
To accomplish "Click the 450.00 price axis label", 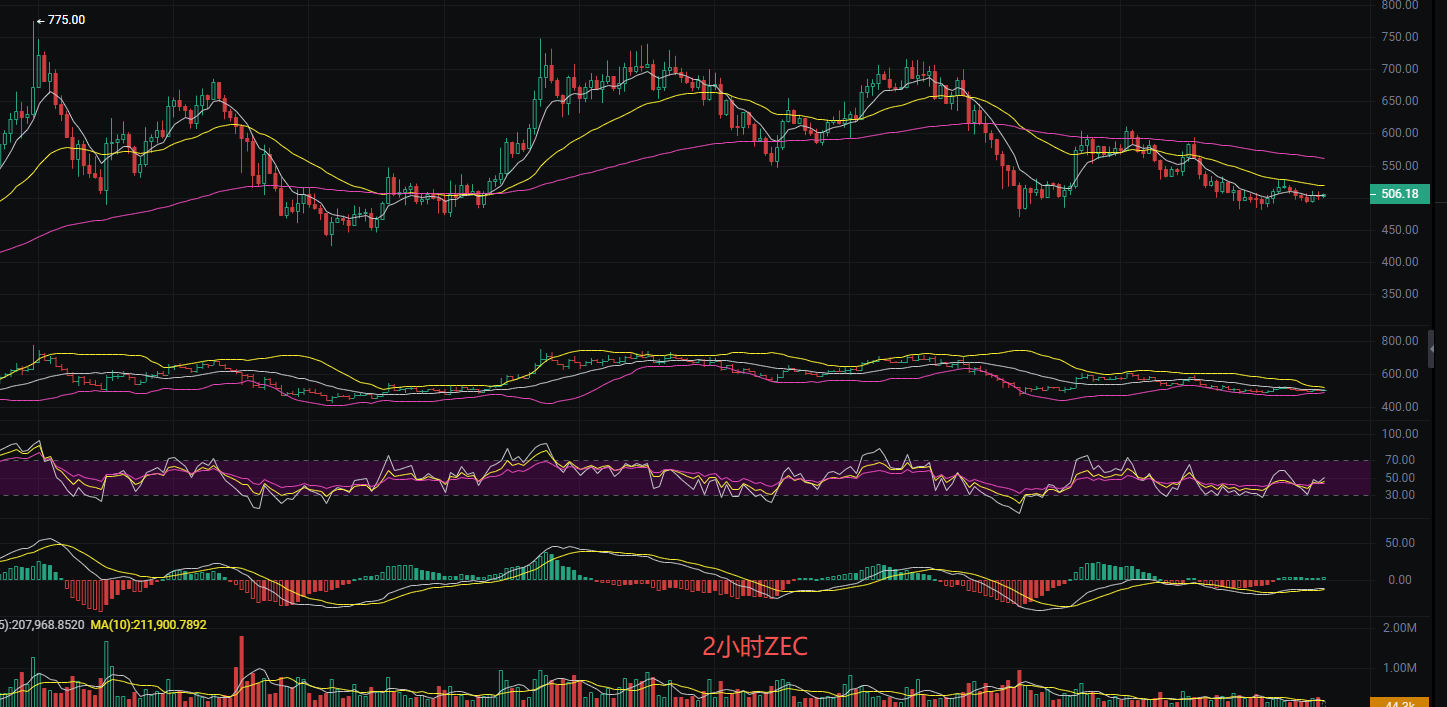I will pyautogui.click(x=1398, y=230).
